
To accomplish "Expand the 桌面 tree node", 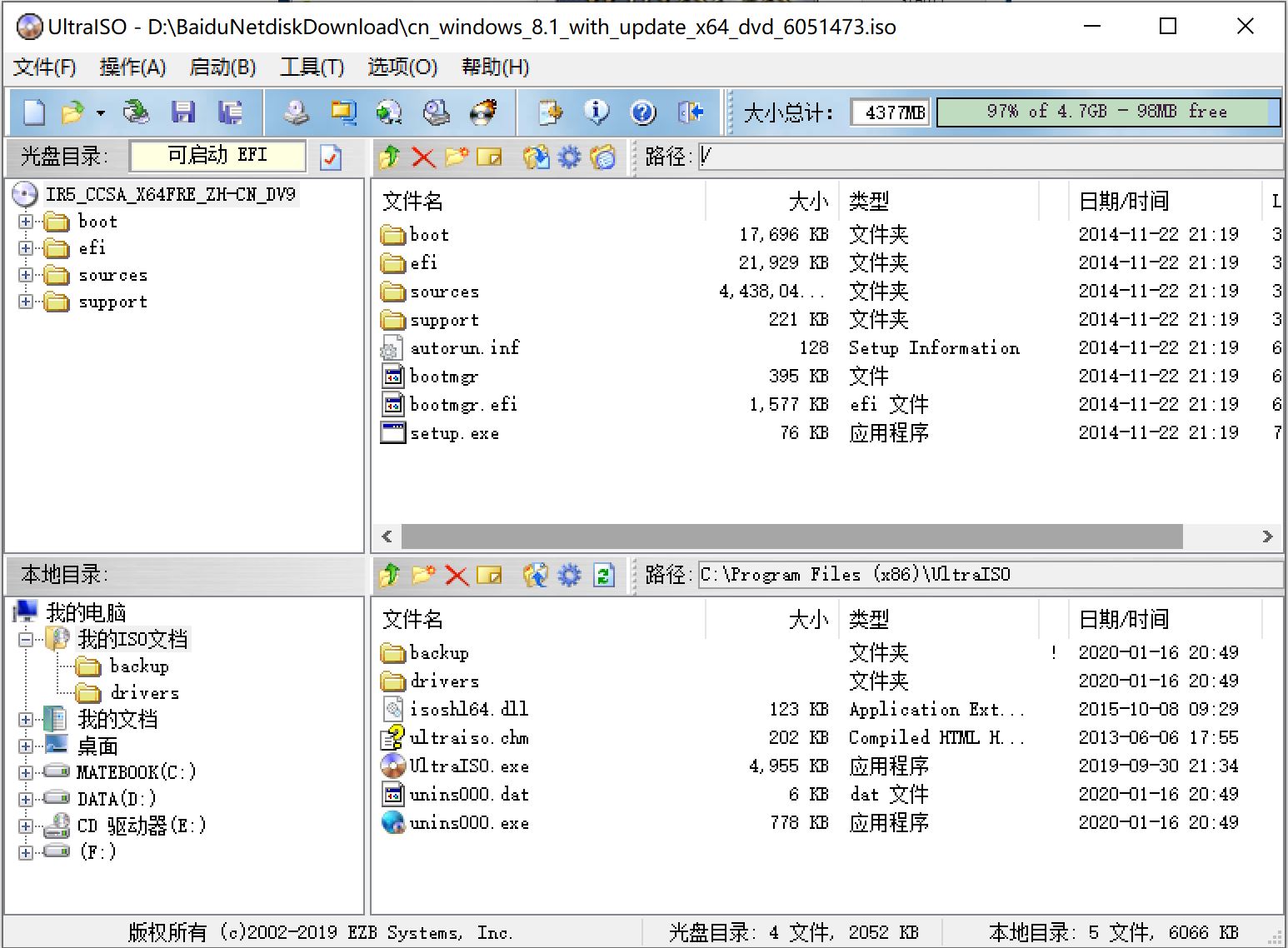I will 26,746.
